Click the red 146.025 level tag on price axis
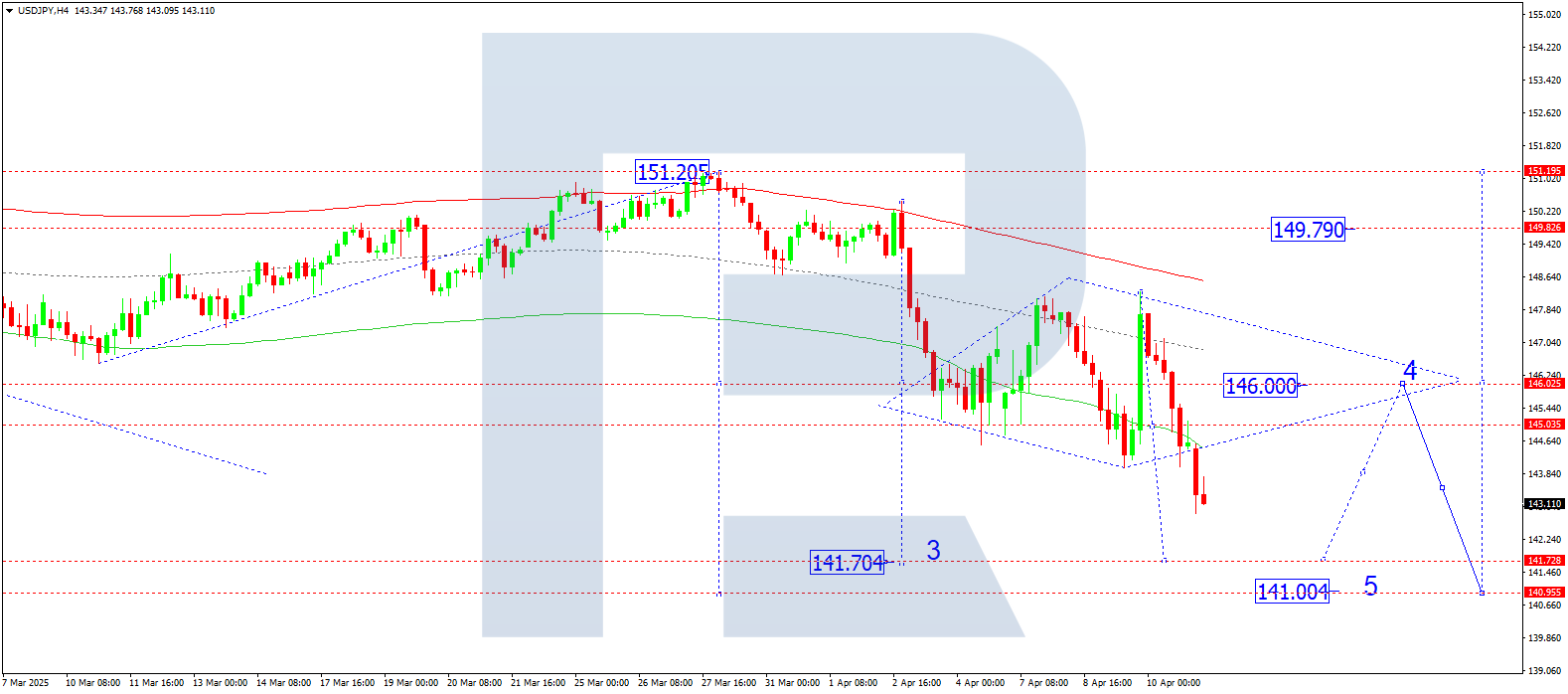The width and height of the screenshot is (1568, 694). point(1544,384)
